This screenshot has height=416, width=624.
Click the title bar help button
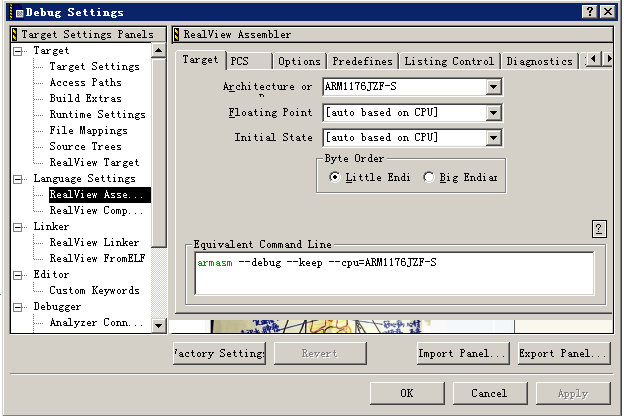[590, 12]
